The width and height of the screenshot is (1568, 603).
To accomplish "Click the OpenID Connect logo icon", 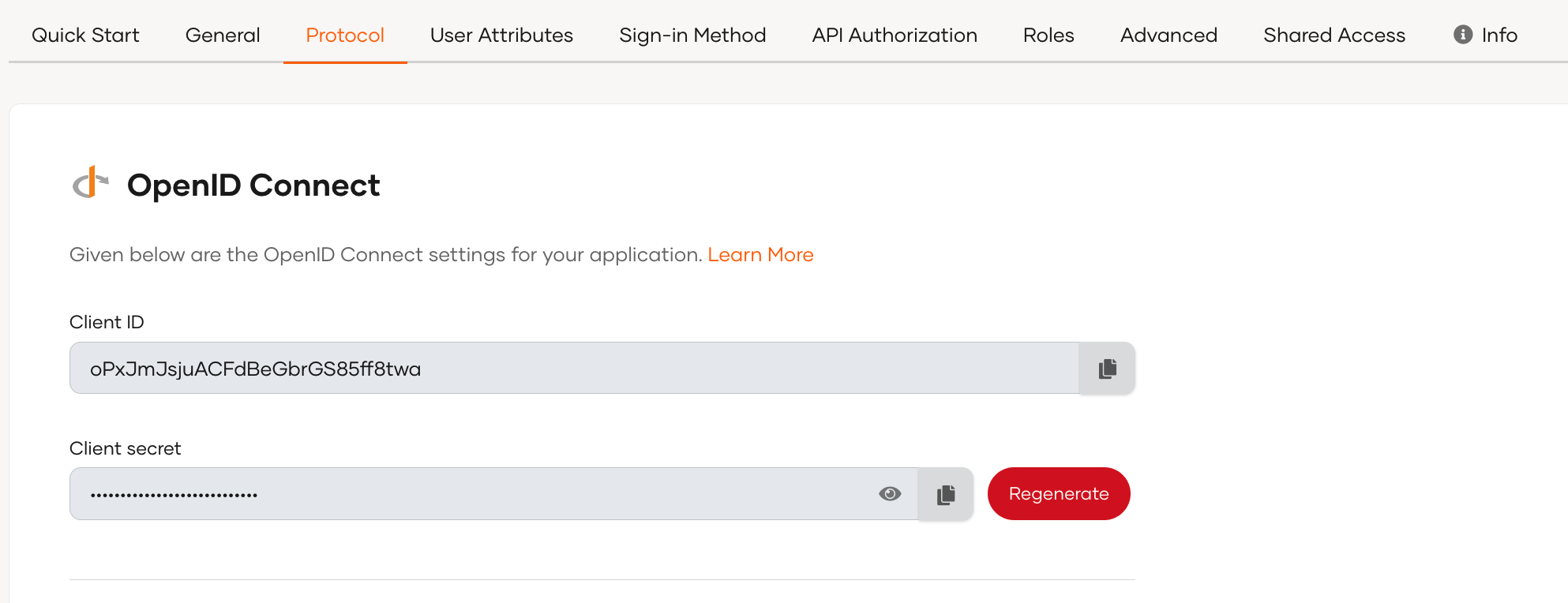I will point(91,183).
